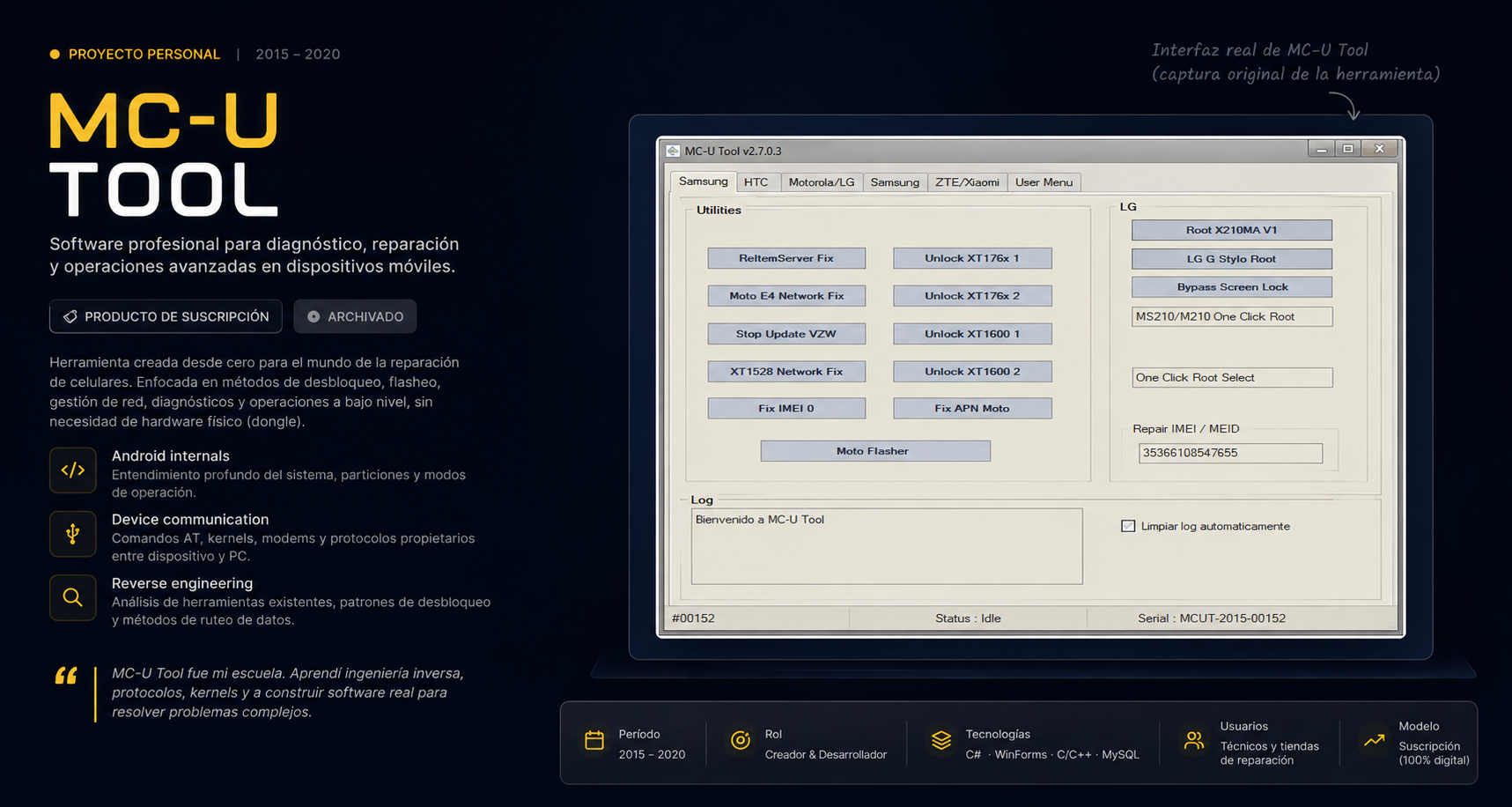Switch to the ZTE/Xiaomi tab
Image resolution: width=1512 pixels, height=807 pixels.
(x=967, y=182)
